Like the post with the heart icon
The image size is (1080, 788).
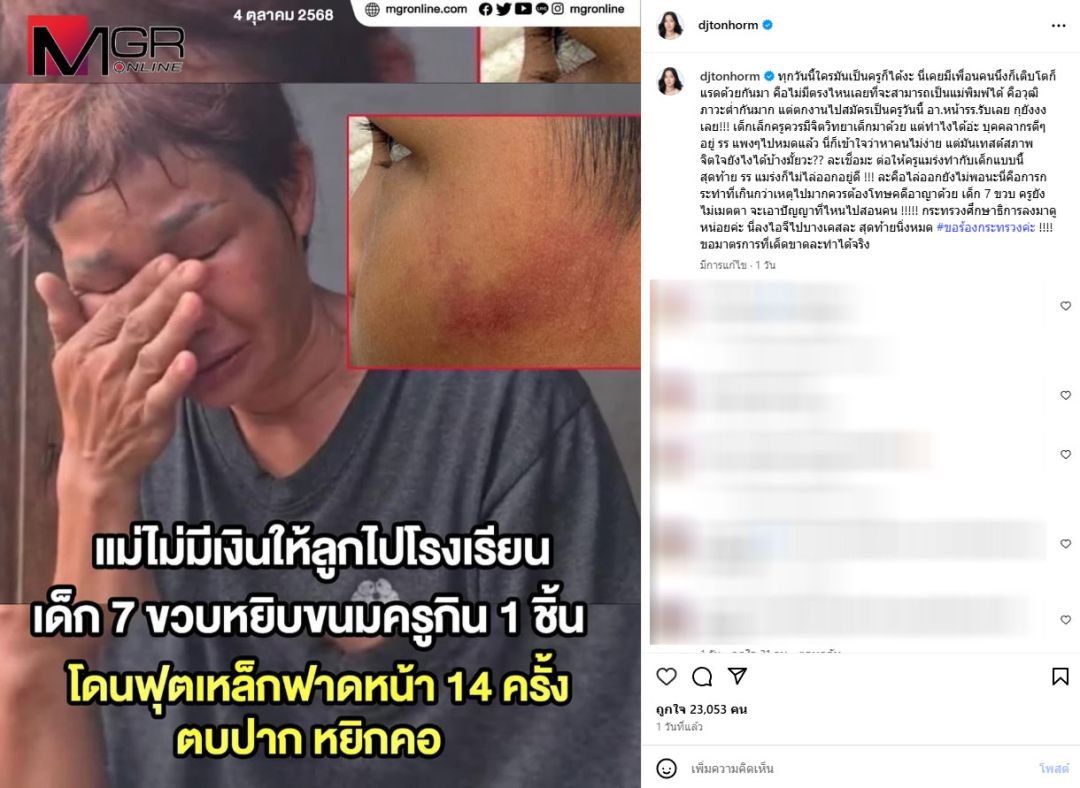[x=666, y=676]
